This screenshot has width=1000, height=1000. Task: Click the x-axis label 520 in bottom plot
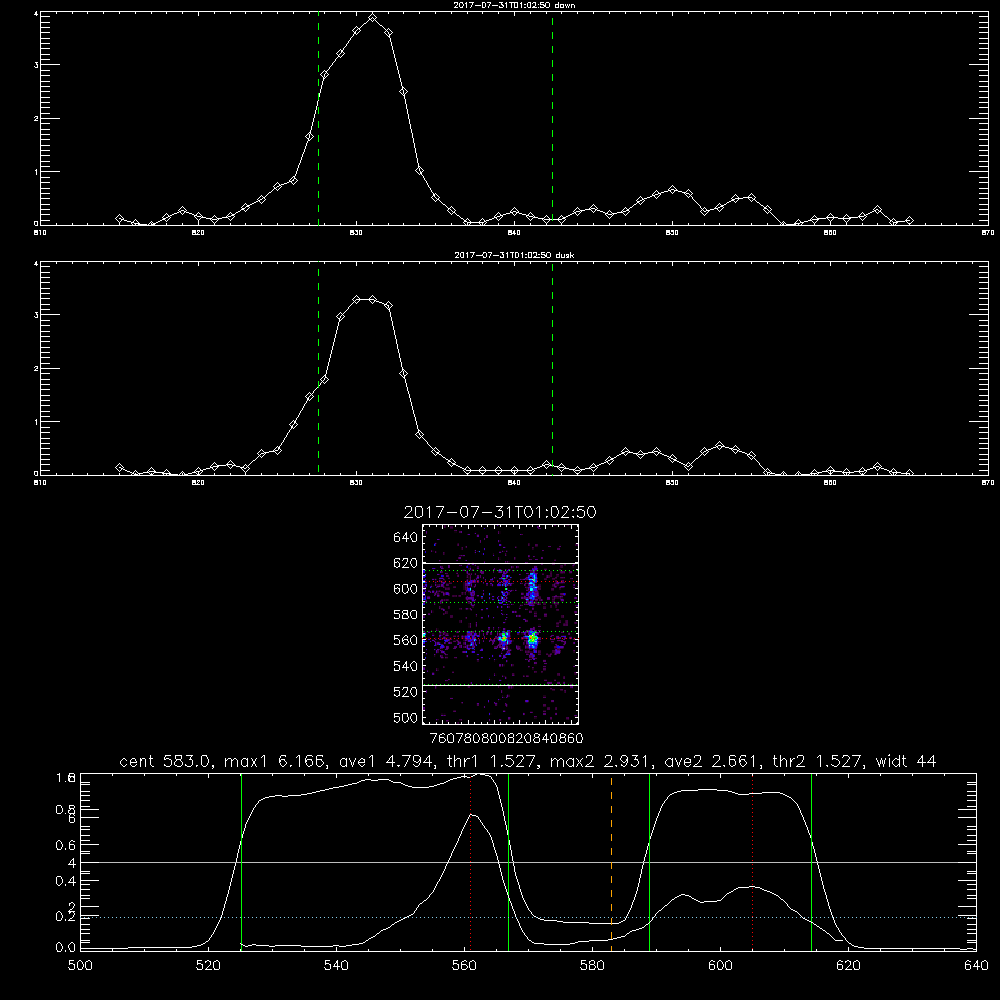click(x=208, y=966)
